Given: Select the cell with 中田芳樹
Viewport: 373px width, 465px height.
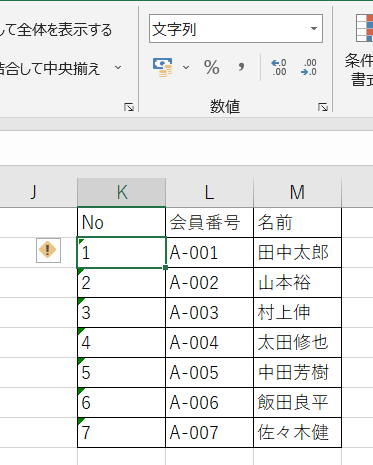Looking at the screenshot, I should point(297,372).
